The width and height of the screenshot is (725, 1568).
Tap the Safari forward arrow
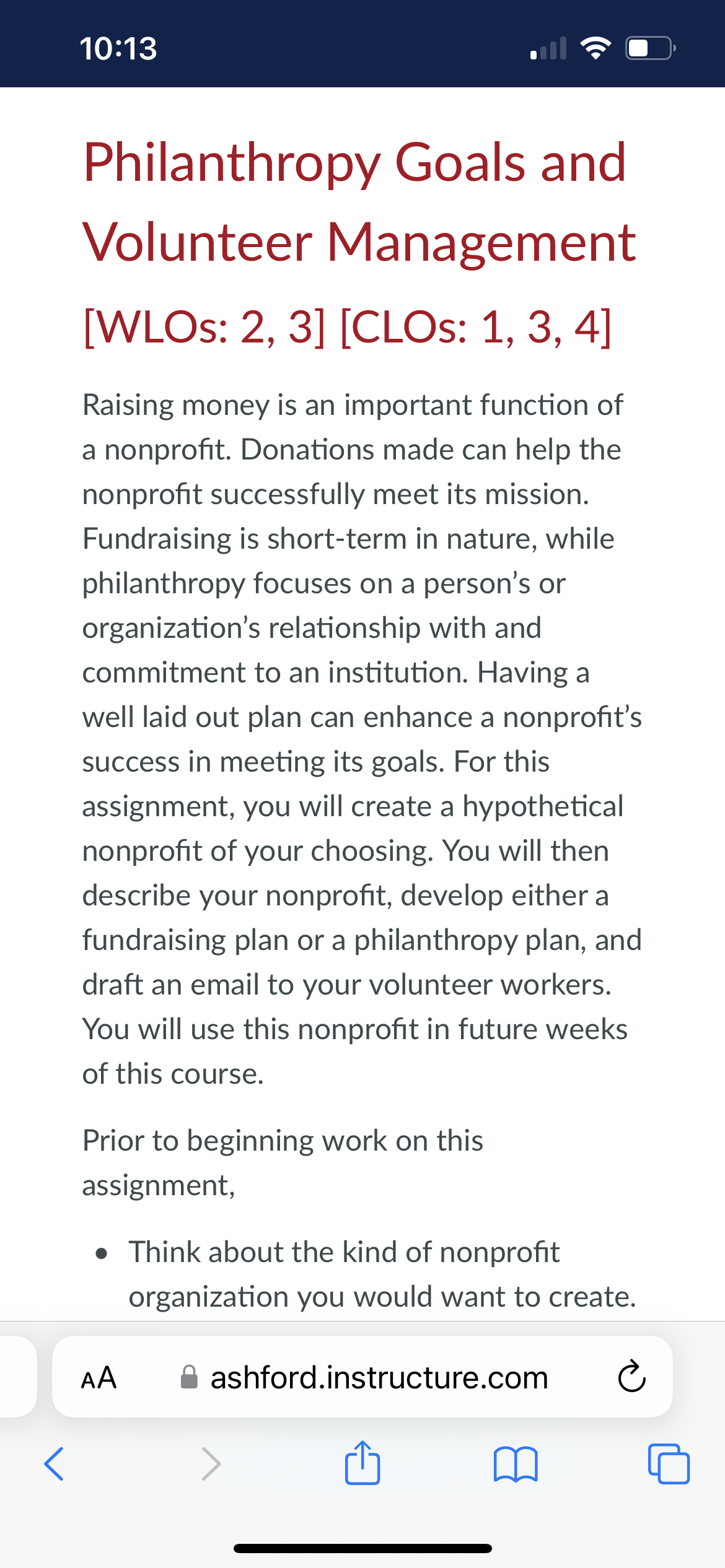[211, 1464]
